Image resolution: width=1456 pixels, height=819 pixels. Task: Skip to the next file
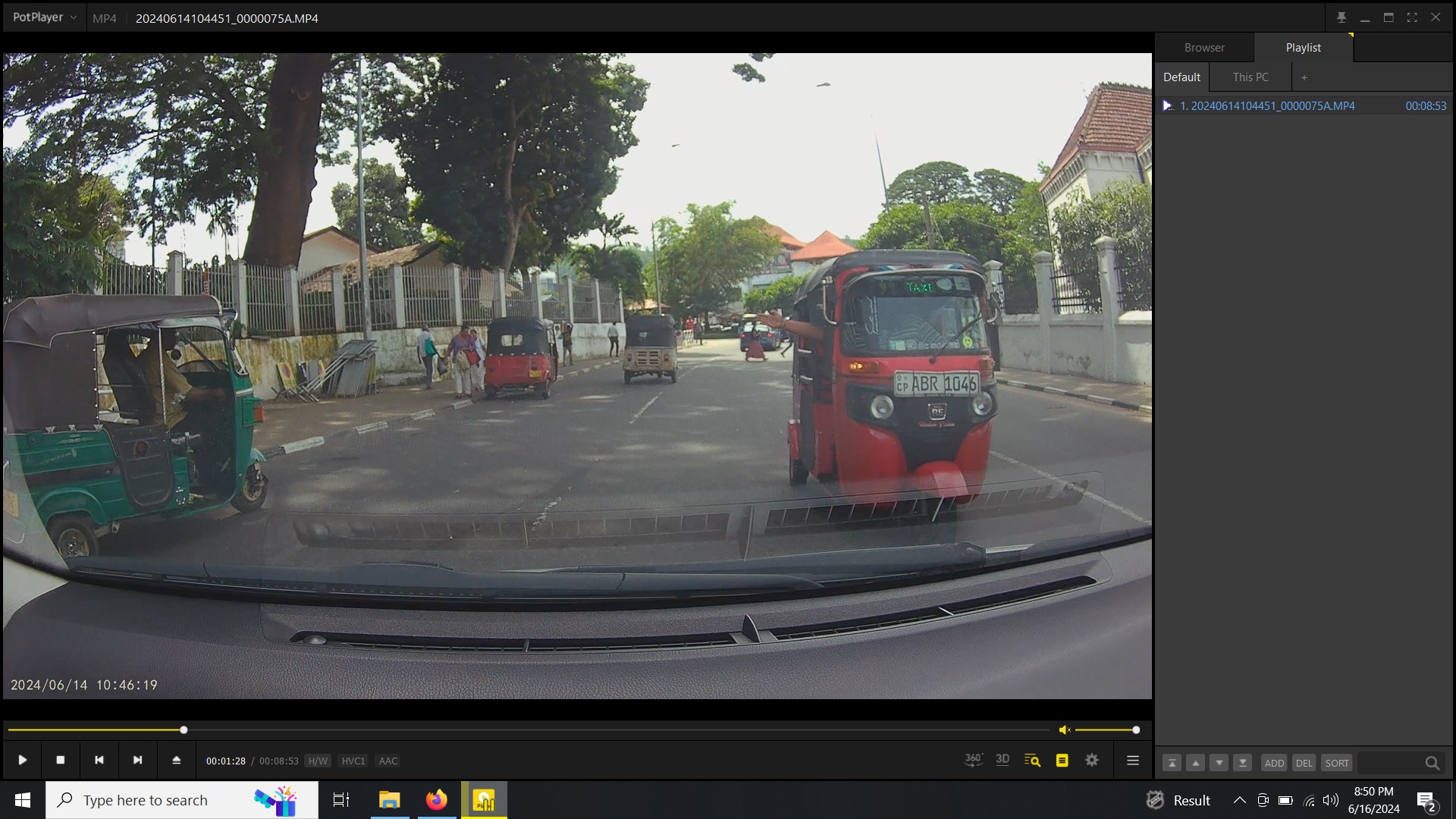click(137, 760)
